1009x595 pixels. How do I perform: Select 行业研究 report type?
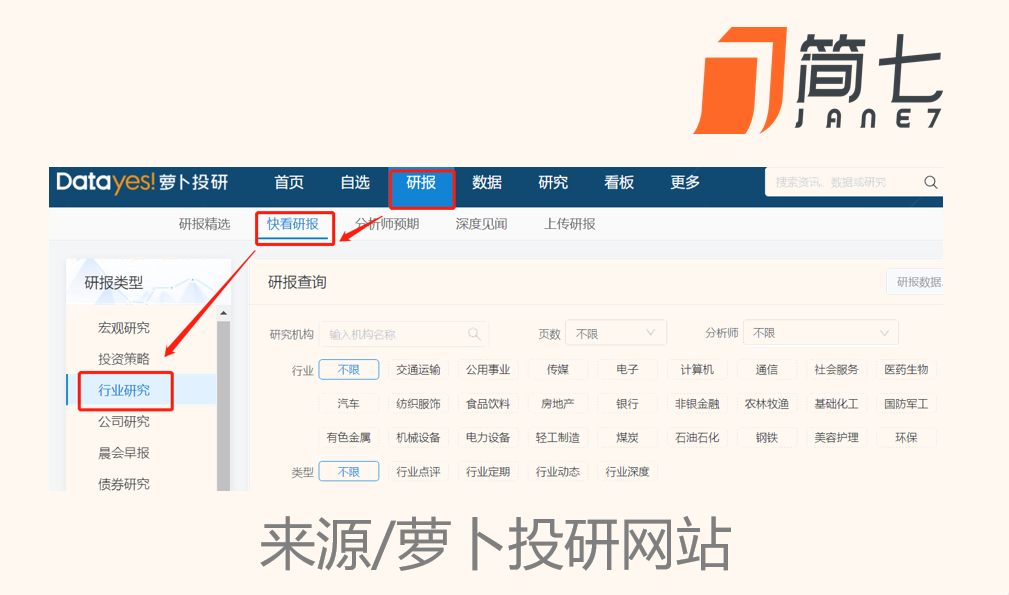coord(124,390)
